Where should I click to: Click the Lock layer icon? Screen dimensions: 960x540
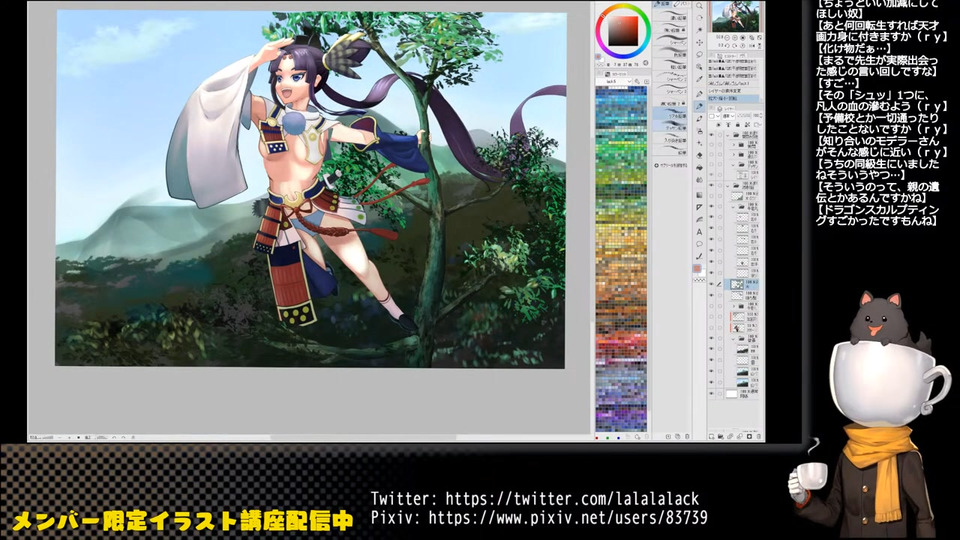tap(738, 124)
